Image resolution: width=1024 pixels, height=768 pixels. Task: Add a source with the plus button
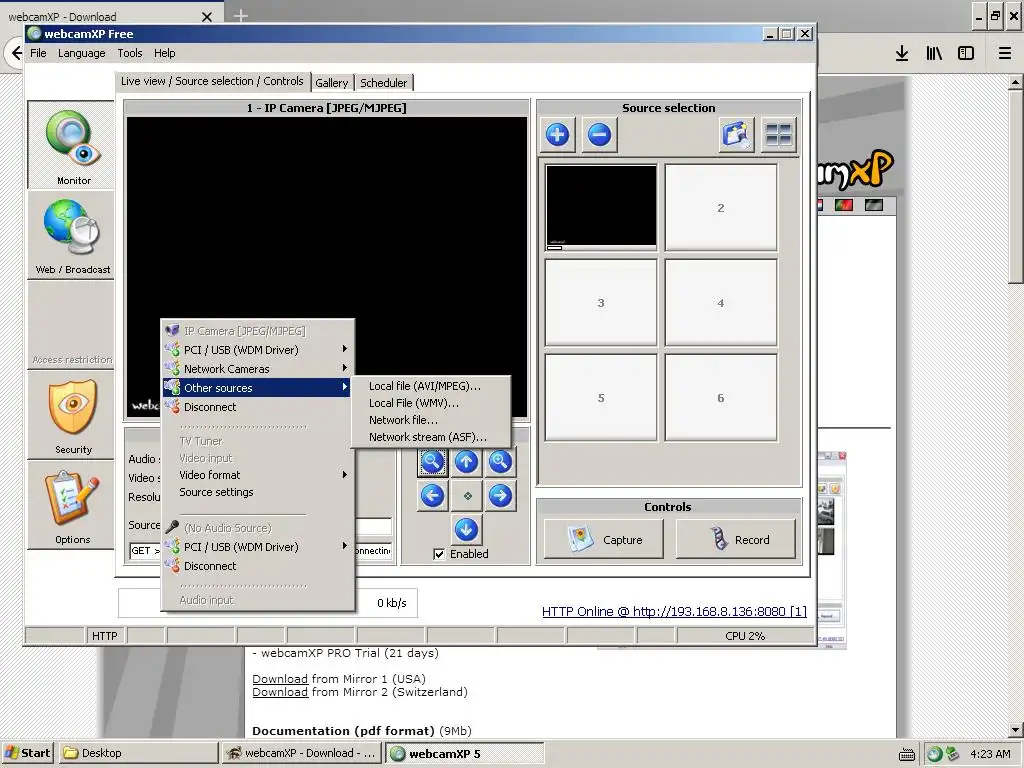pyautogui.click(x=557, y=135)
